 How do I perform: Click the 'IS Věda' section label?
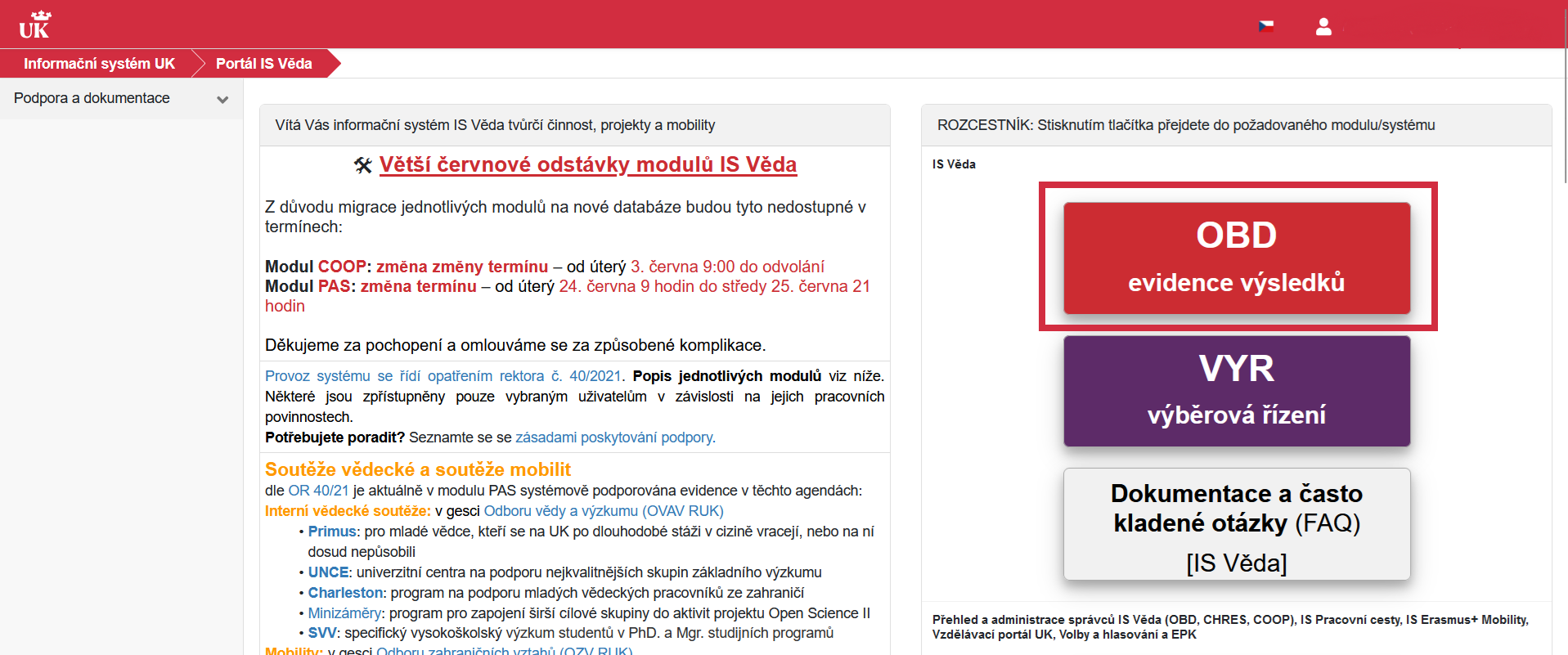click(954, 164)
